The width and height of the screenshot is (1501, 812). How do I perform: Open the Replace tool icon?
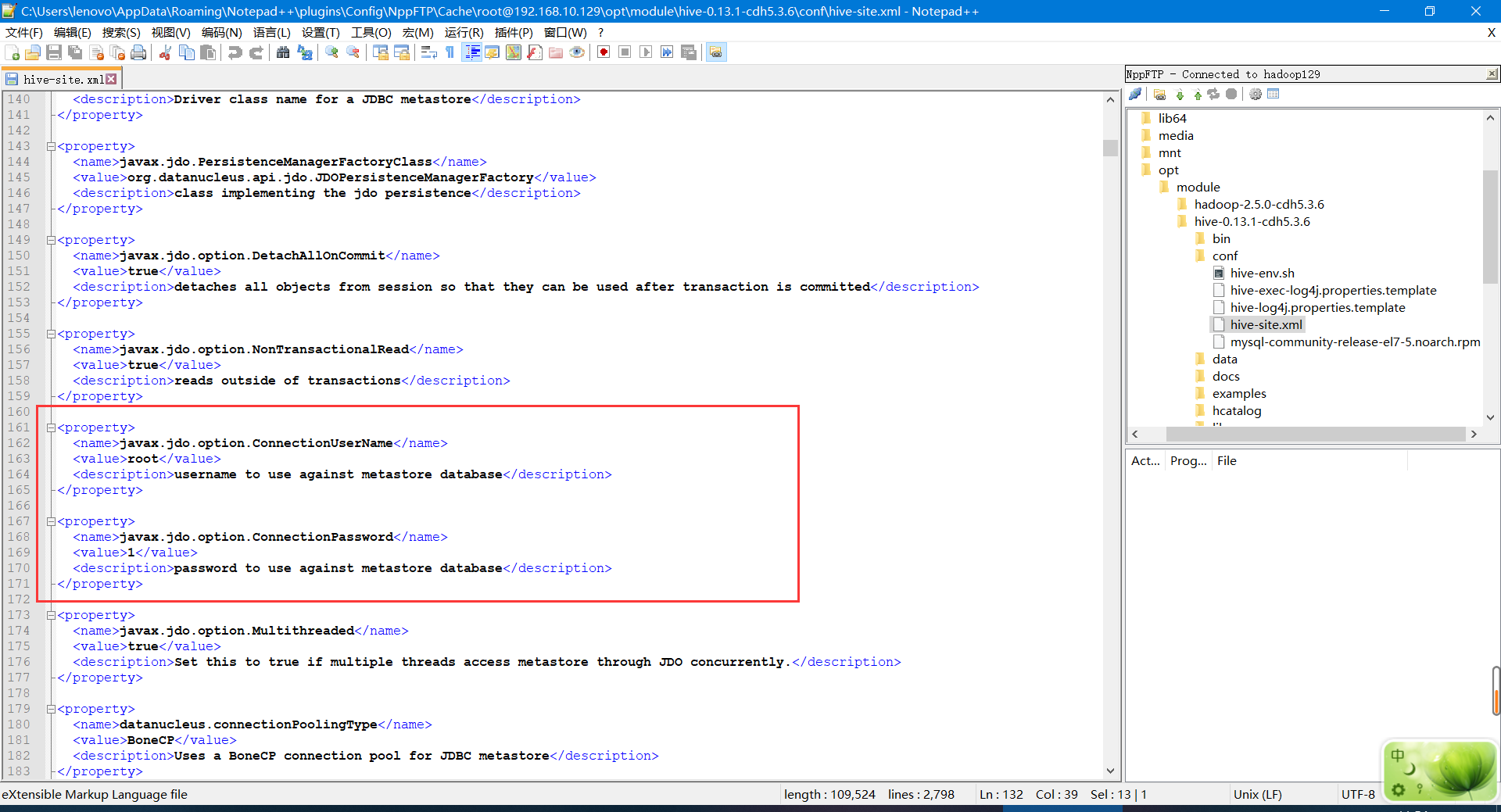point(305,52)
